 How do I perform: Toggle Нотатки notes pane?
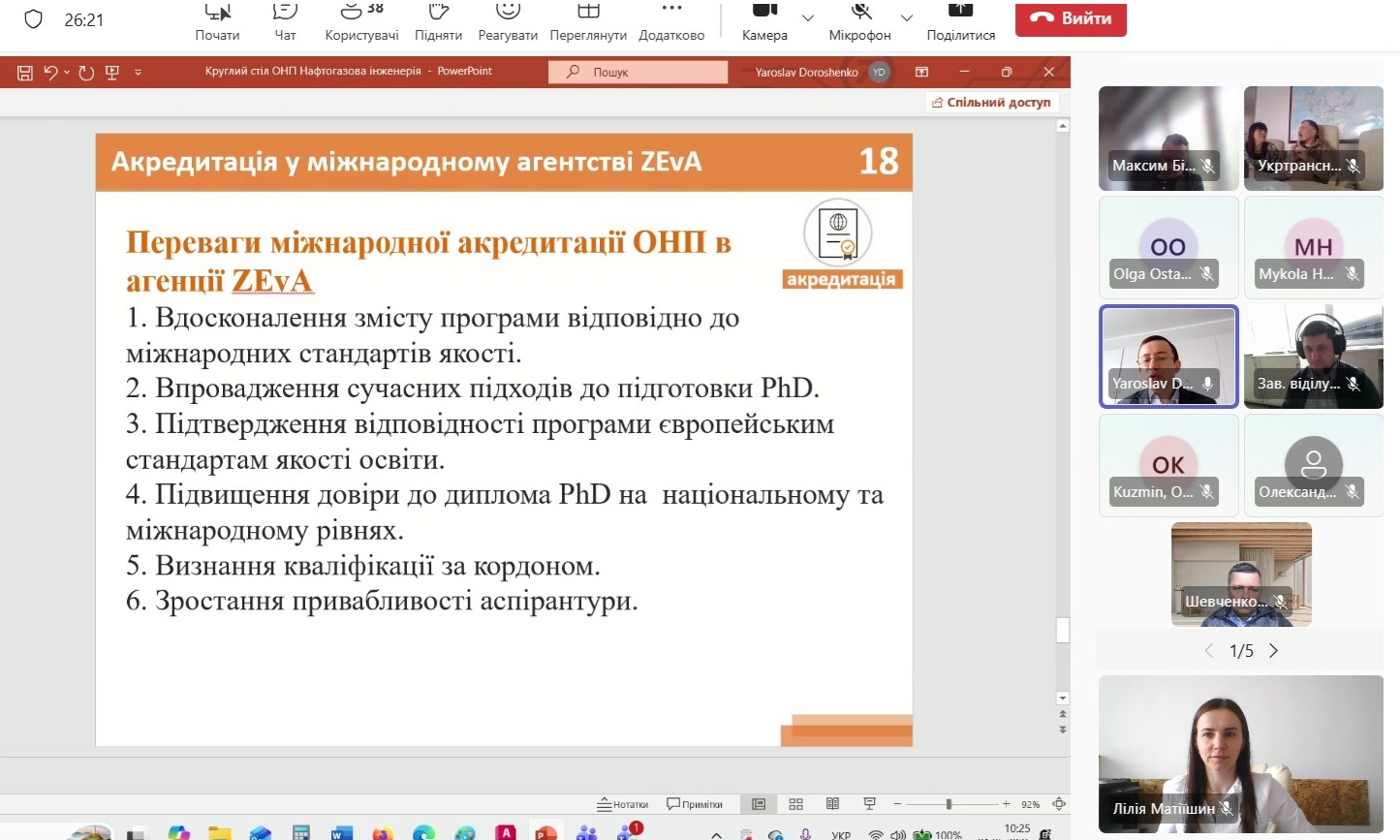pos(622,804)
